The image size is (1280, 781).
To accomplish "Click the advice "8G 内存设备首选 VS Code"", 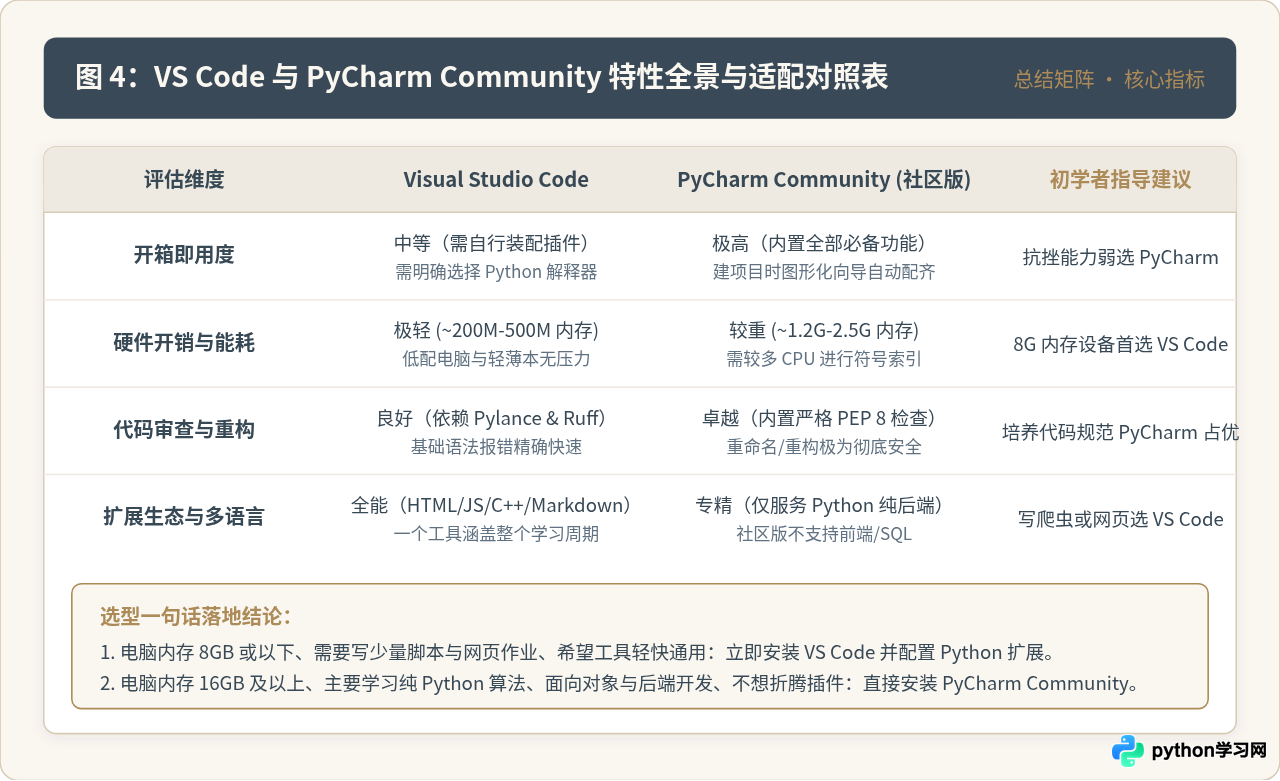I will coord(1120,345).
